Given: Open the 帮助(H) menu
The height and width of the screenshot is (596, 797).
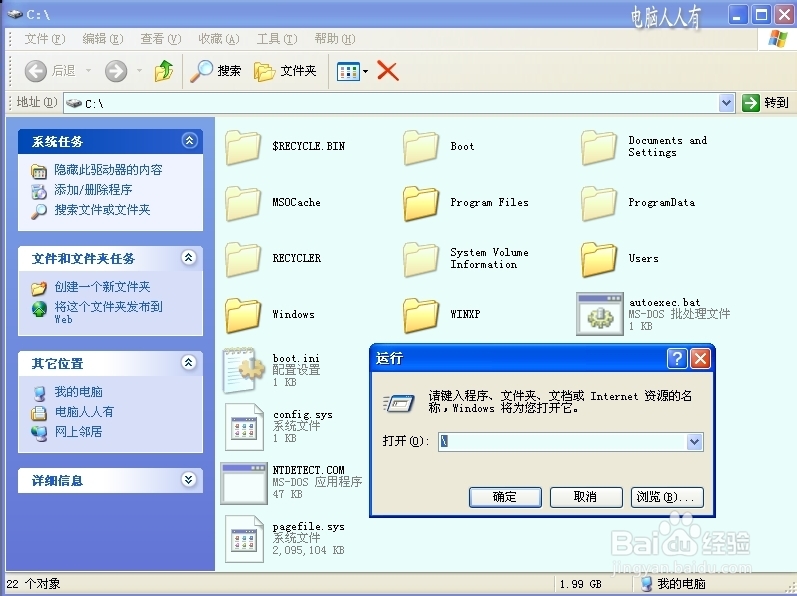Looking at the screenshot, I should [334, 39].
